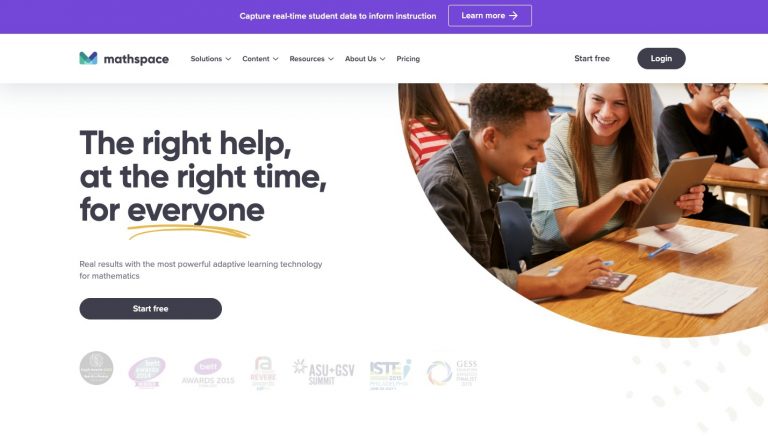768x436 pixels.
Task: Click the Mathspace M logo icon
Action: pyautogui.click(x=88, y=58)
